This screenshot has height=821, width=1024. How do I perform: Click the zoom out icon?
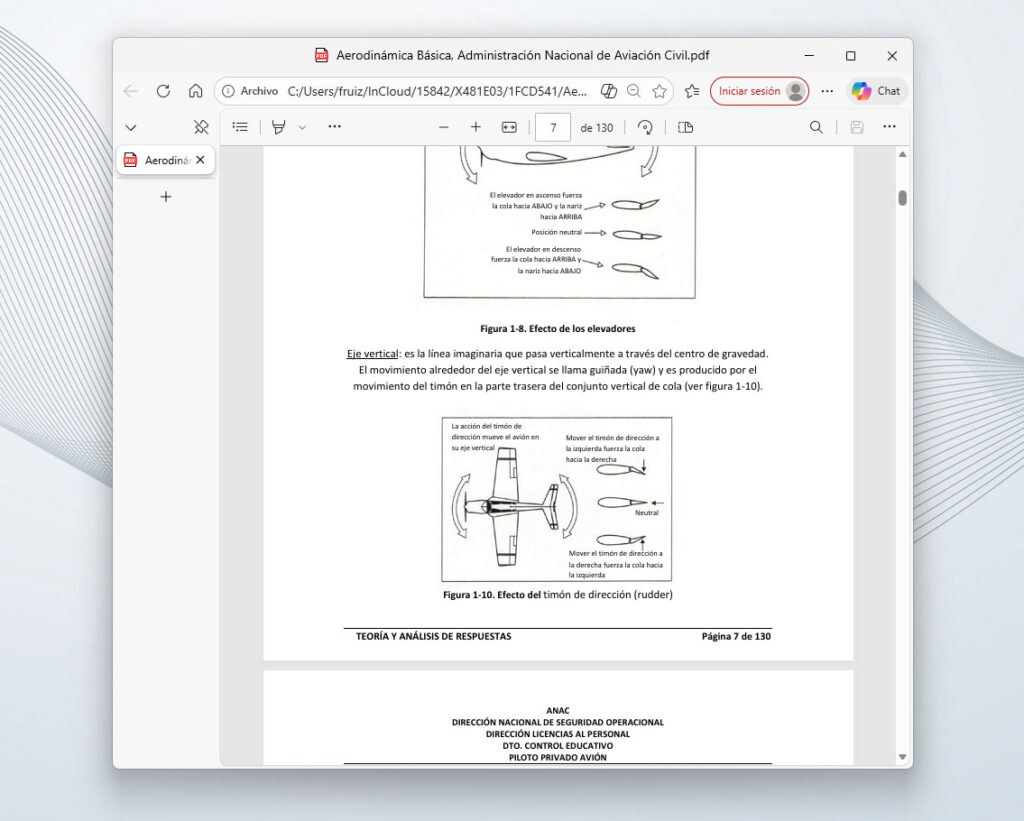pos(444,127)
